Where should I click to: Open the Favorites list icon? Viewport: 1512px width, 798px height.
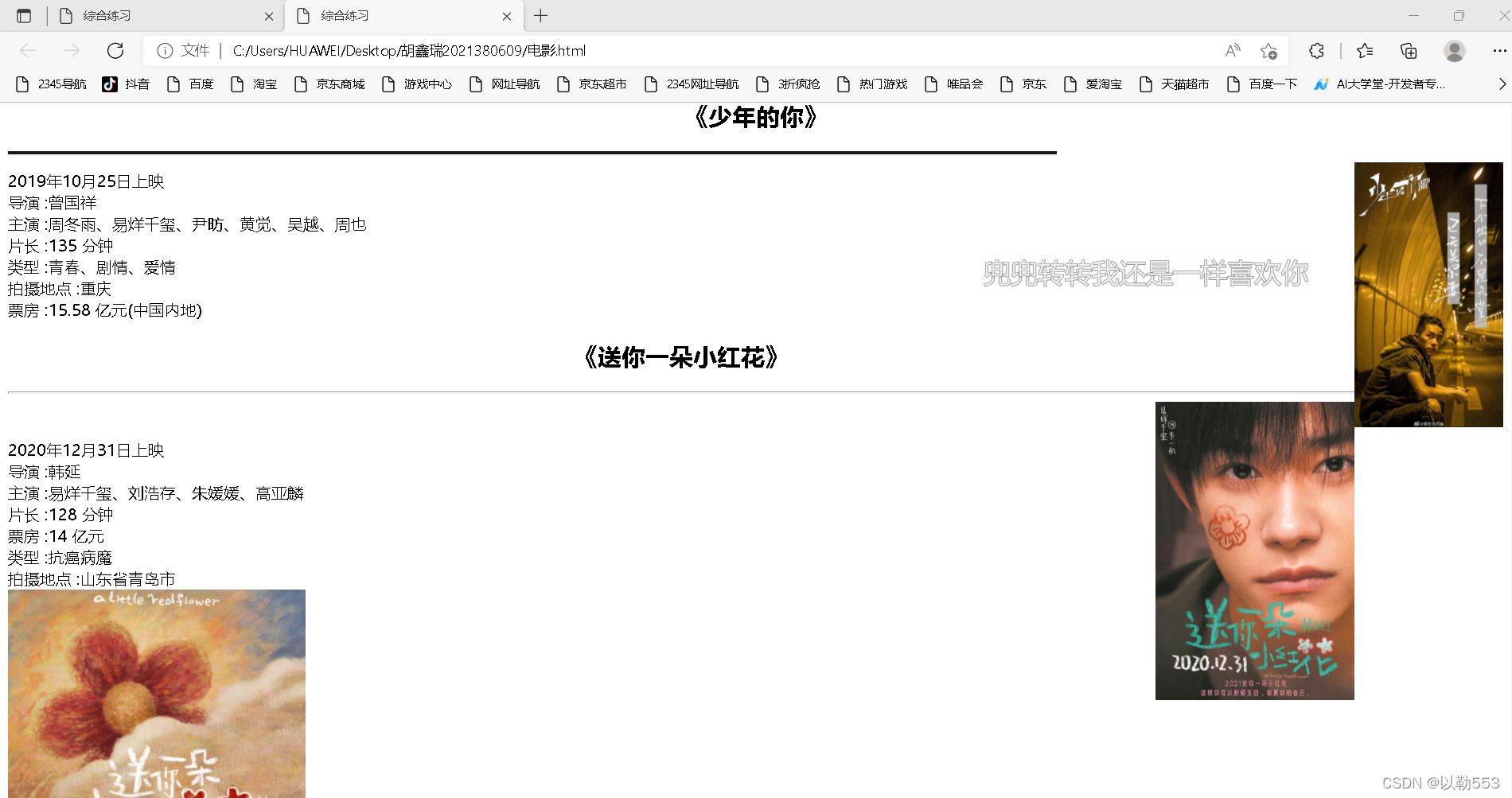pos(1365,51)
